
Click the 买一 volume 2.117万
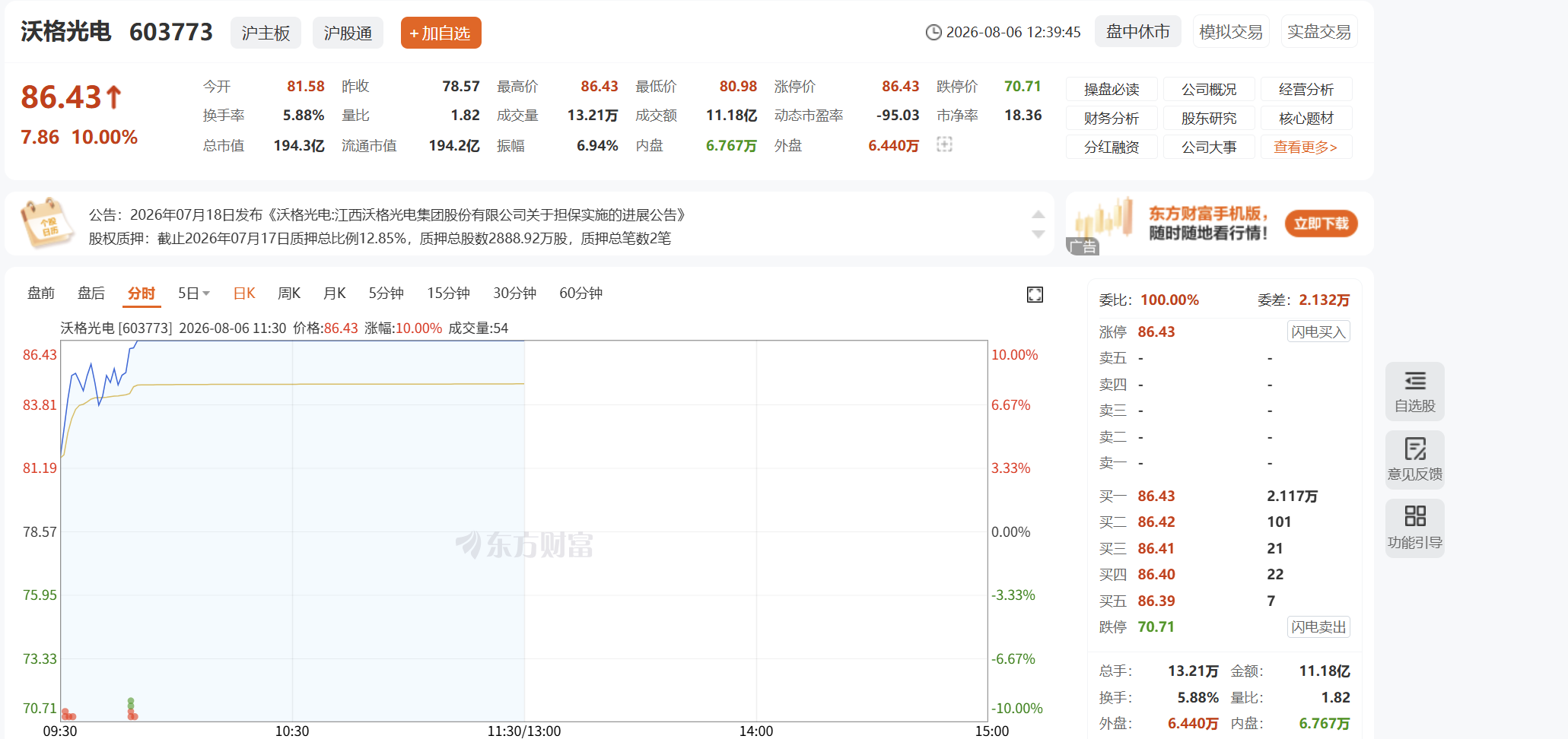pyautogui.click(x=1292, y=496)
